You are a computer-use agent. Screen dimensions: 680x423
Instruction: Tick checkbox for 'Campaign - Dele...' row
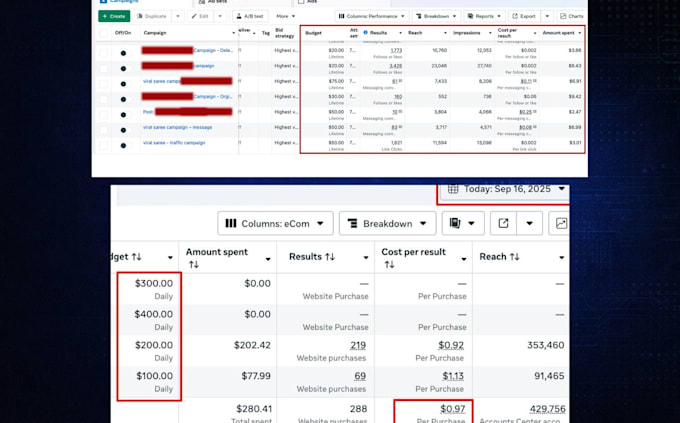coord(103,53)
